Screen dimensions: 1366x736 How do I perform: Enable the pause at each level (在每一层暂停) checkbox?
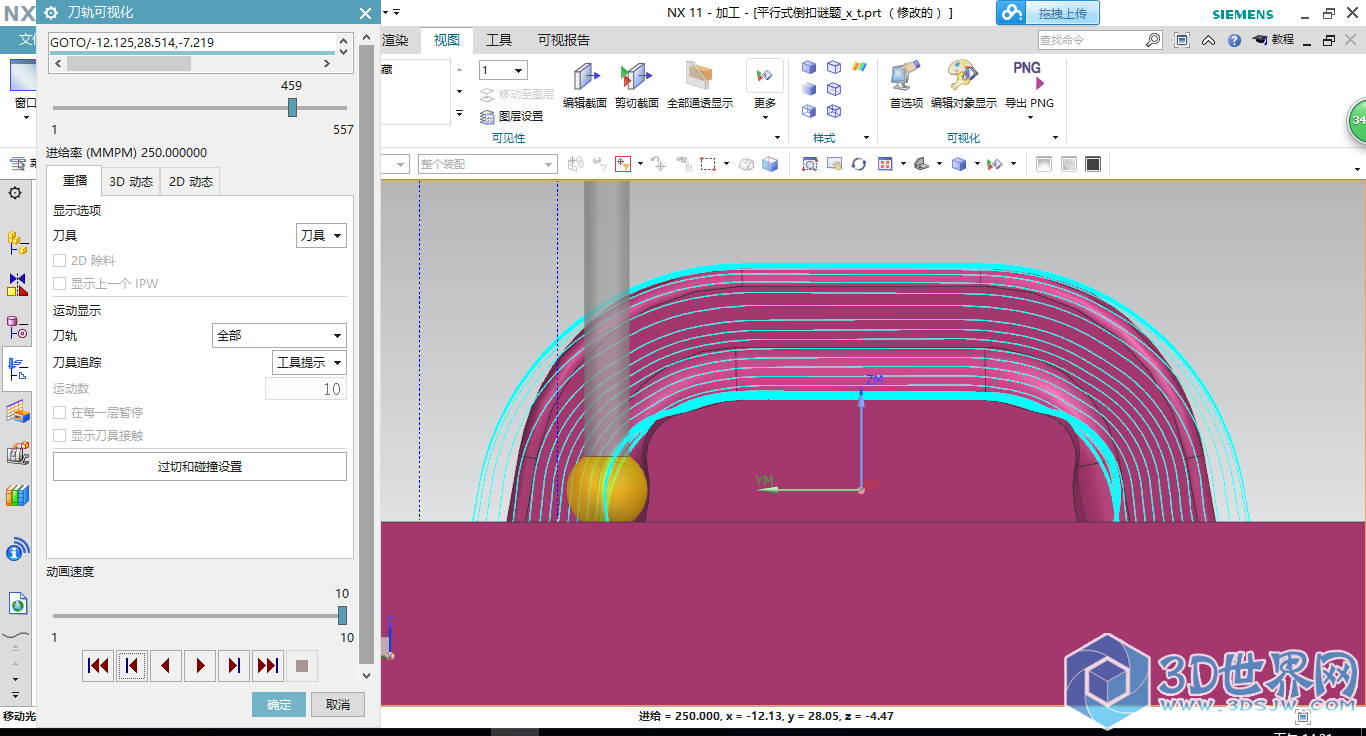[60, 413]
